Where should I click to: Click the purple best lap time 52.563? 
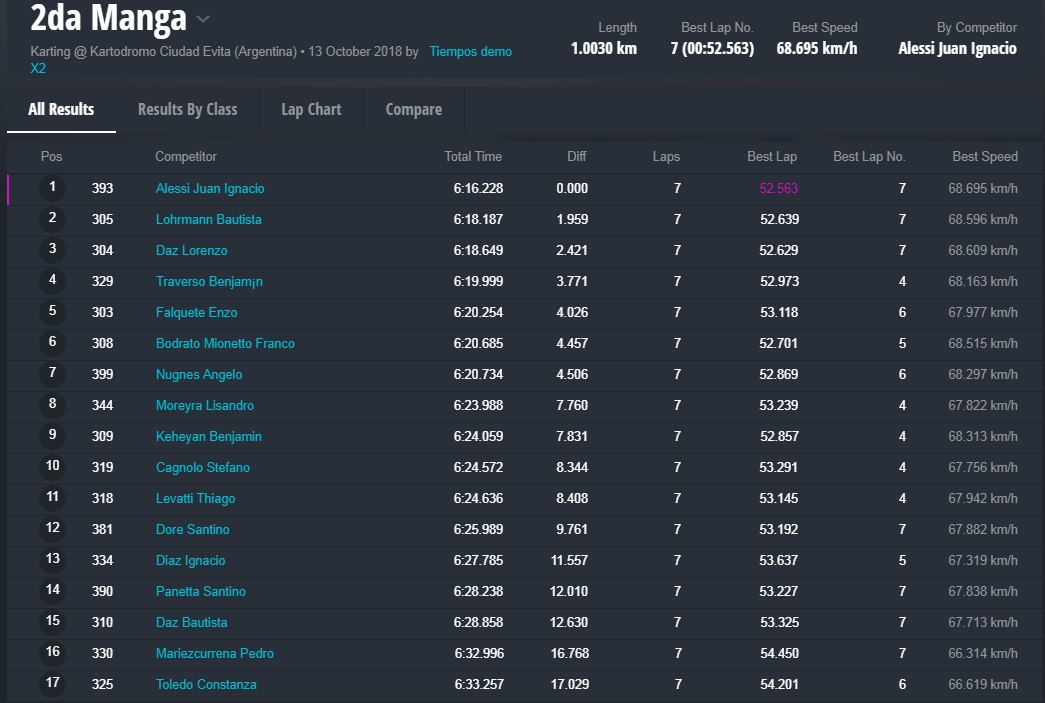(x=778, y=188)
